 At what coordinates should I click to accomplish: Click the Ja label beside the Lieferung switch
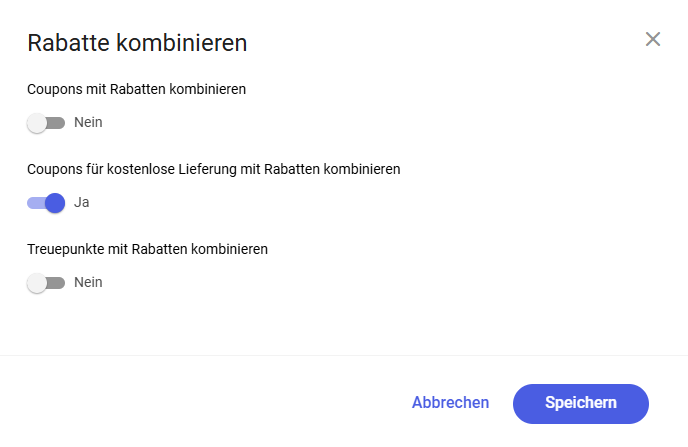pos(82,202)
